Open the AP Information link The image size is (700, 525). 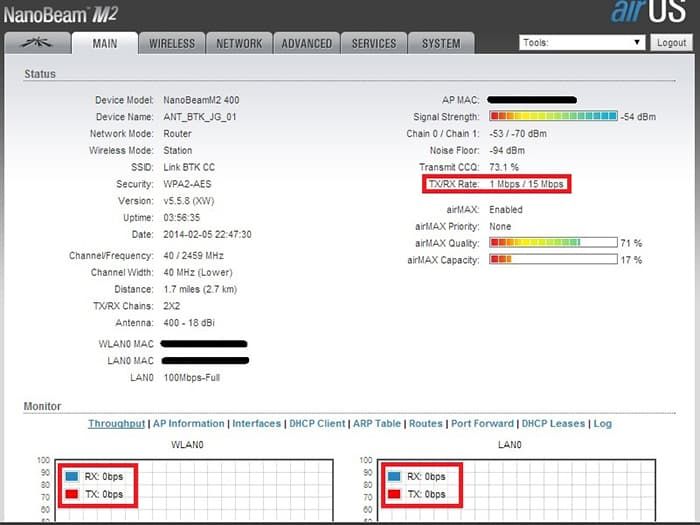(x=189, y=424)
